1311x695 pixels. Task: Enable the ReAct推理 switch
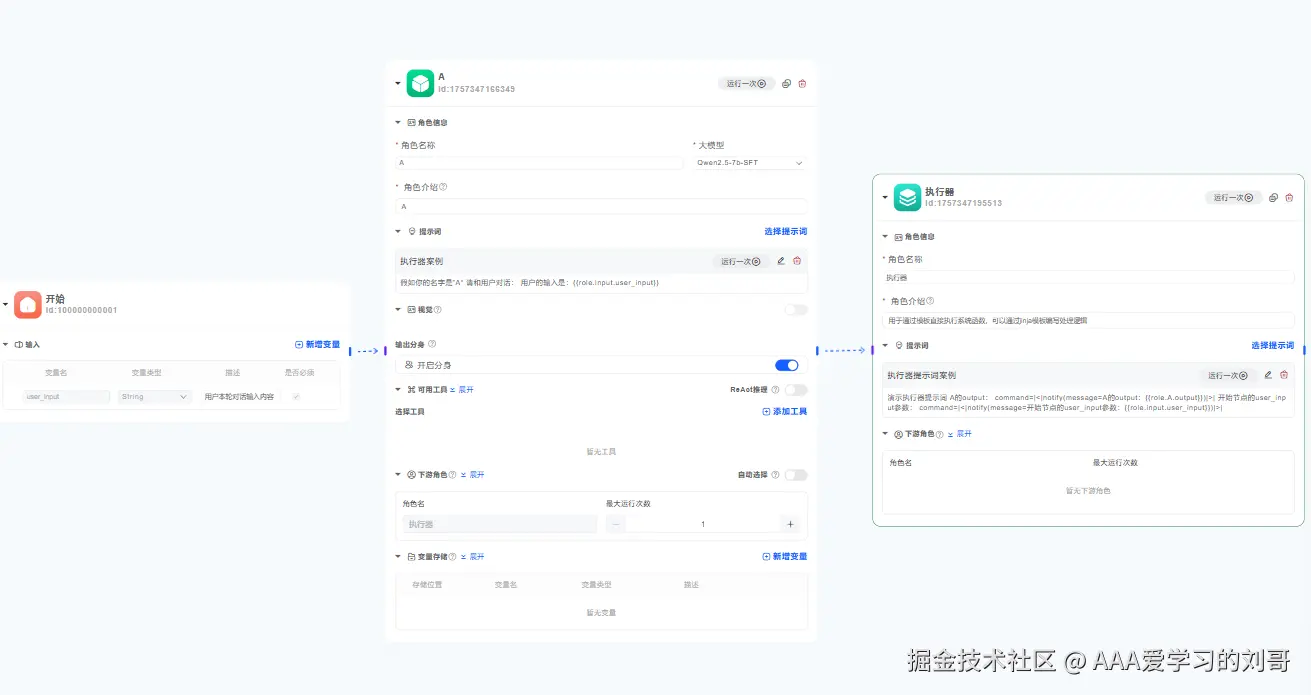pyautogui.click(x=796, y=390)
